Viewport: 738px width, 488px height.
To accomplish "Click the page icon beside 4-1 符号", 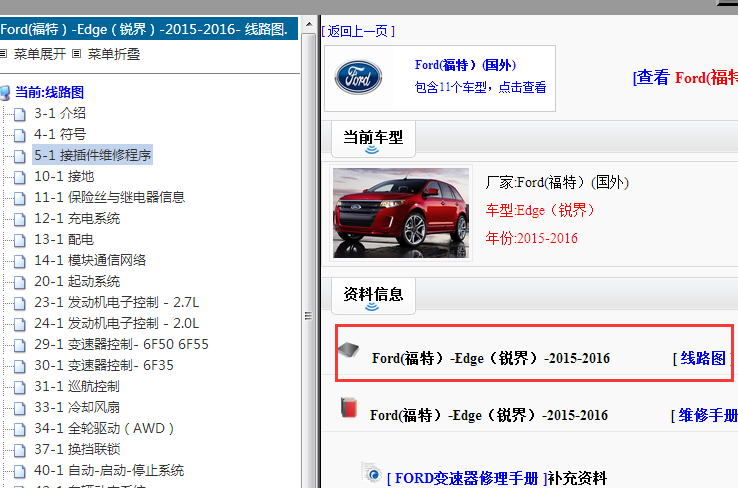I will [x=19, y=135].
